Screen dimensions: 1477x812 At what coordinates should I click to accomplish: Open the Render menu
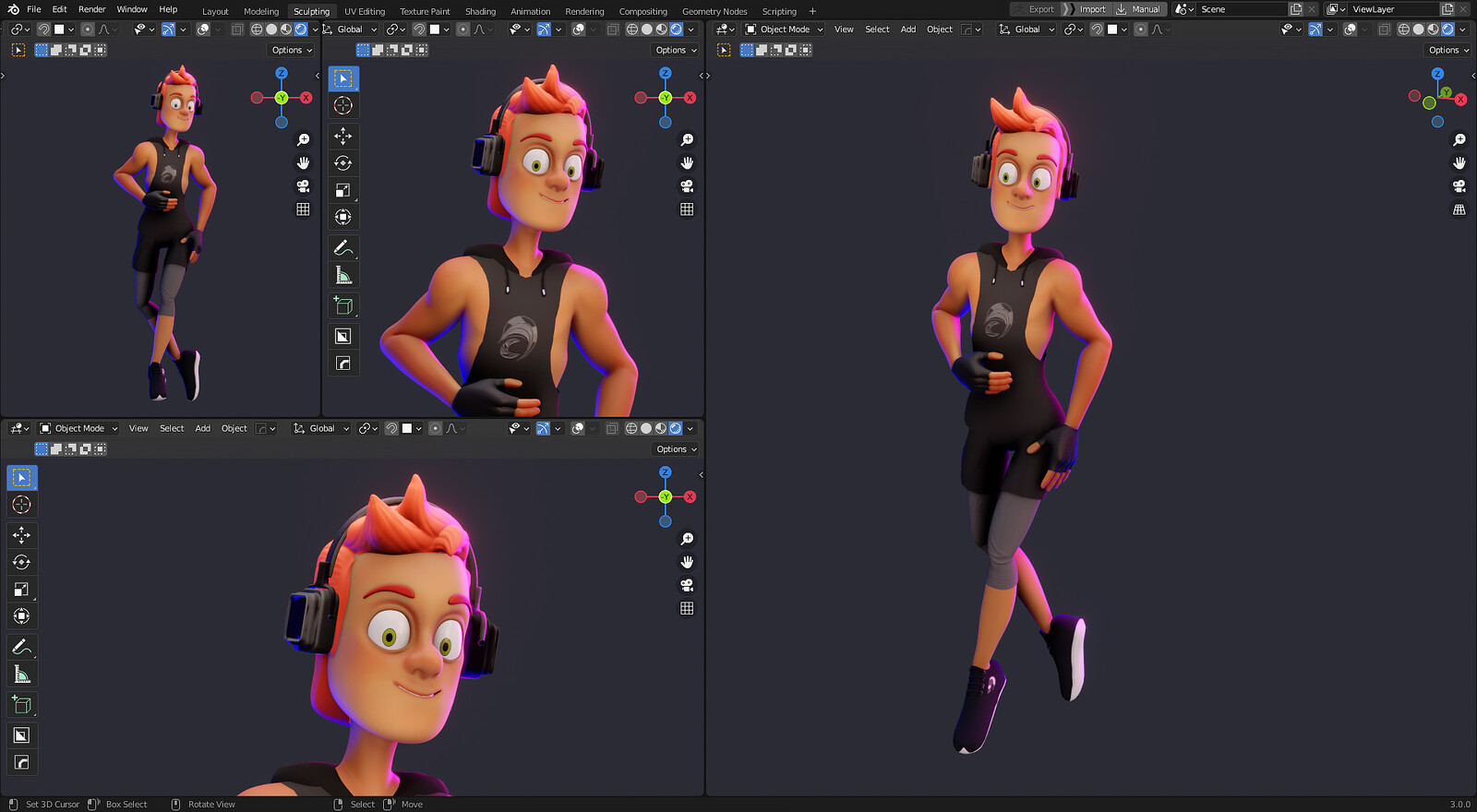91,9
